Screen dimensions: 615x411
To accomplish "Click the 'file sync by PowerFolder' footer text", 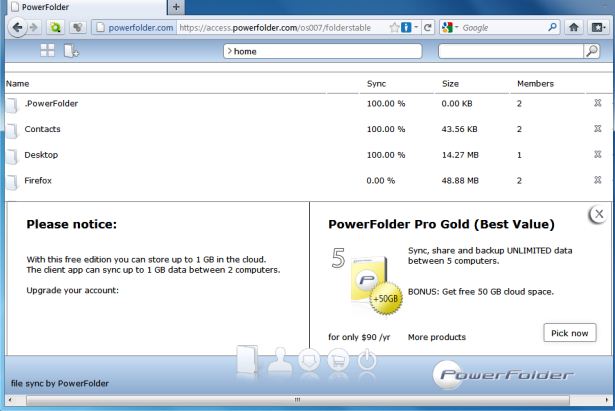I will tap(60, 383).
